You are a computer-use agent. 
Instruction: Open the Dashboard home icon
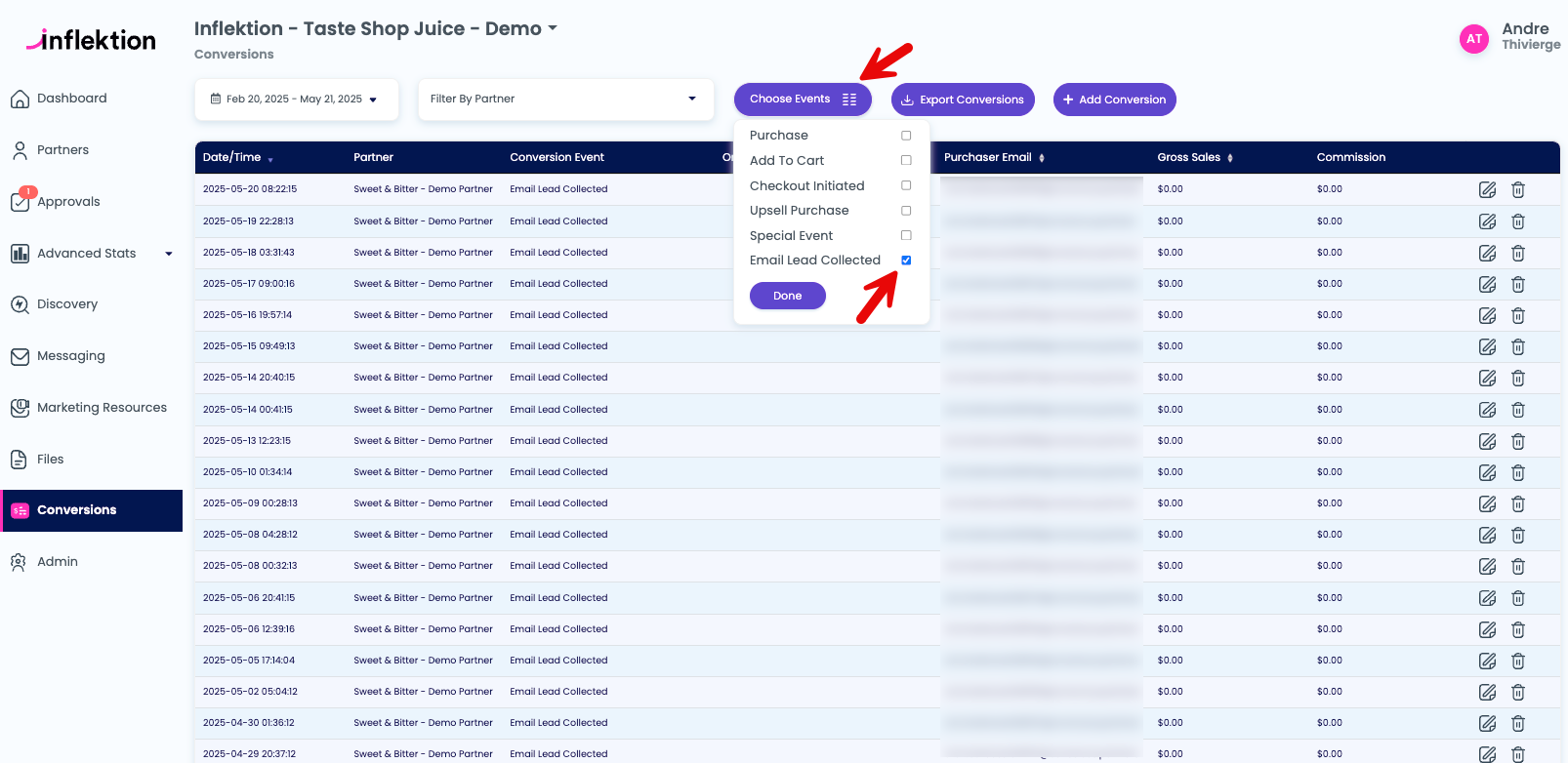20,99
